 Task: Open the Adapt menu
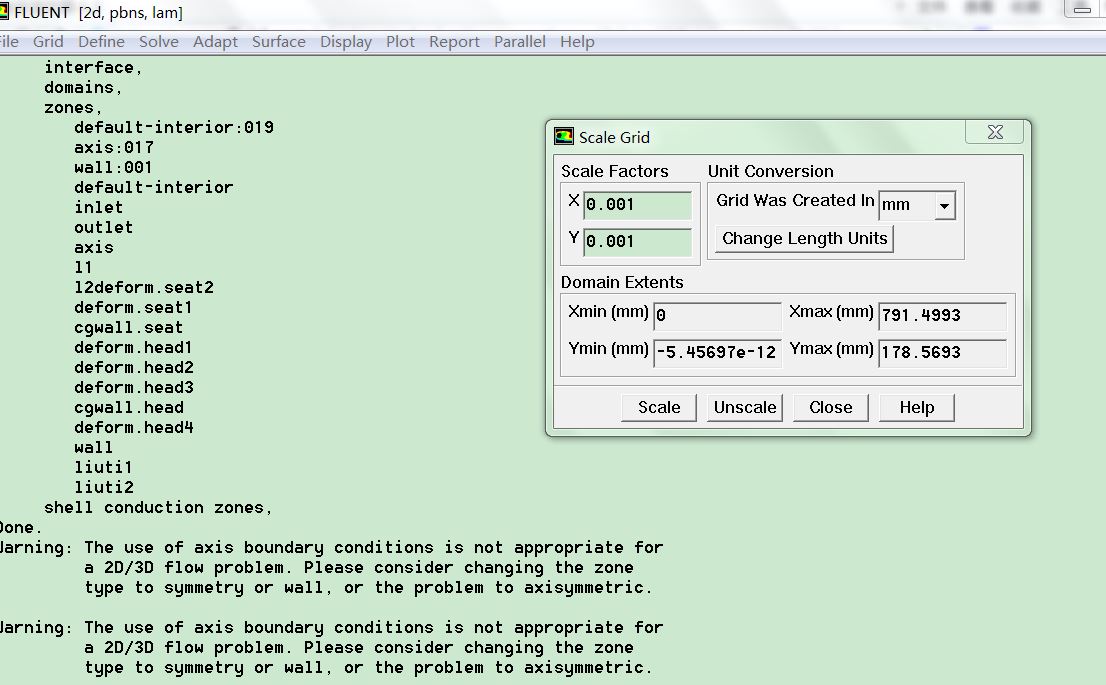tap(215, 42)
